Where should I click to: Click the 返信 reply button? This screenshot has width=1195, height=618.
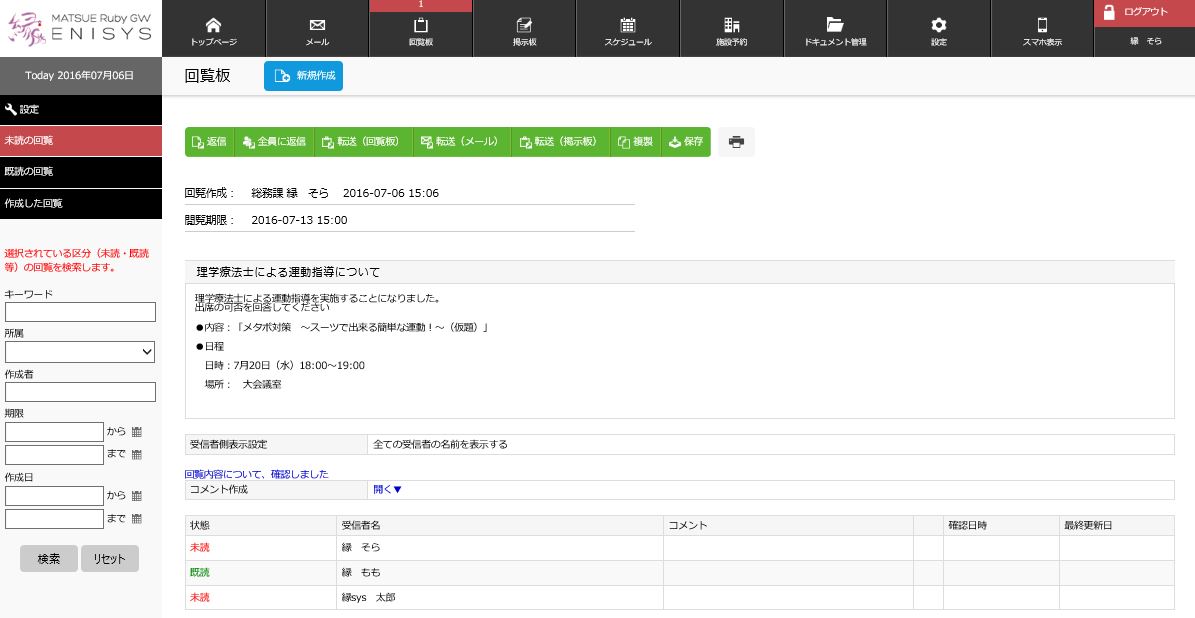pyautogui.click(x=210, y=142)
